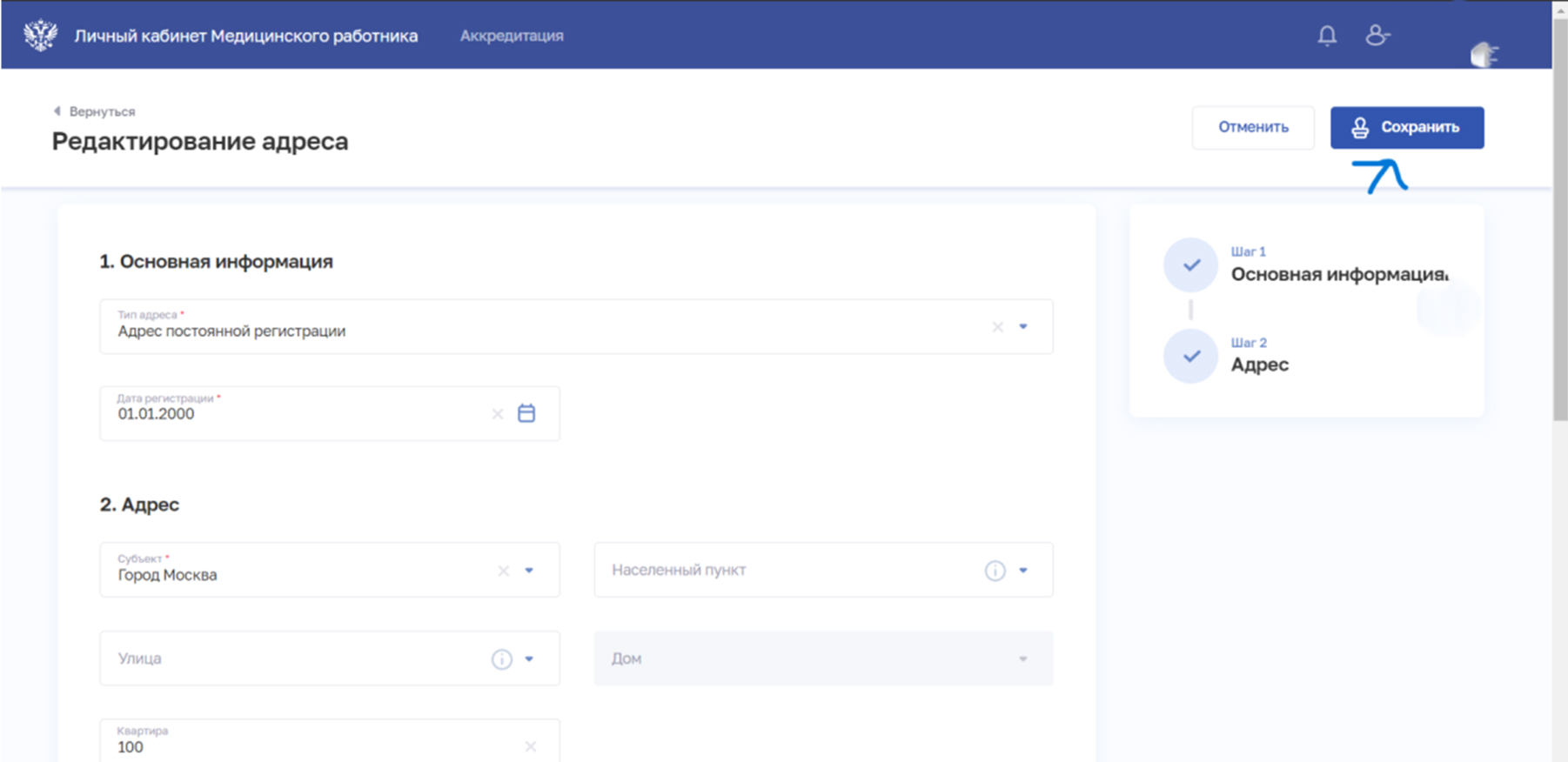Expand the Тип адреса dropdown arrow

click(x=1023, y=327)
